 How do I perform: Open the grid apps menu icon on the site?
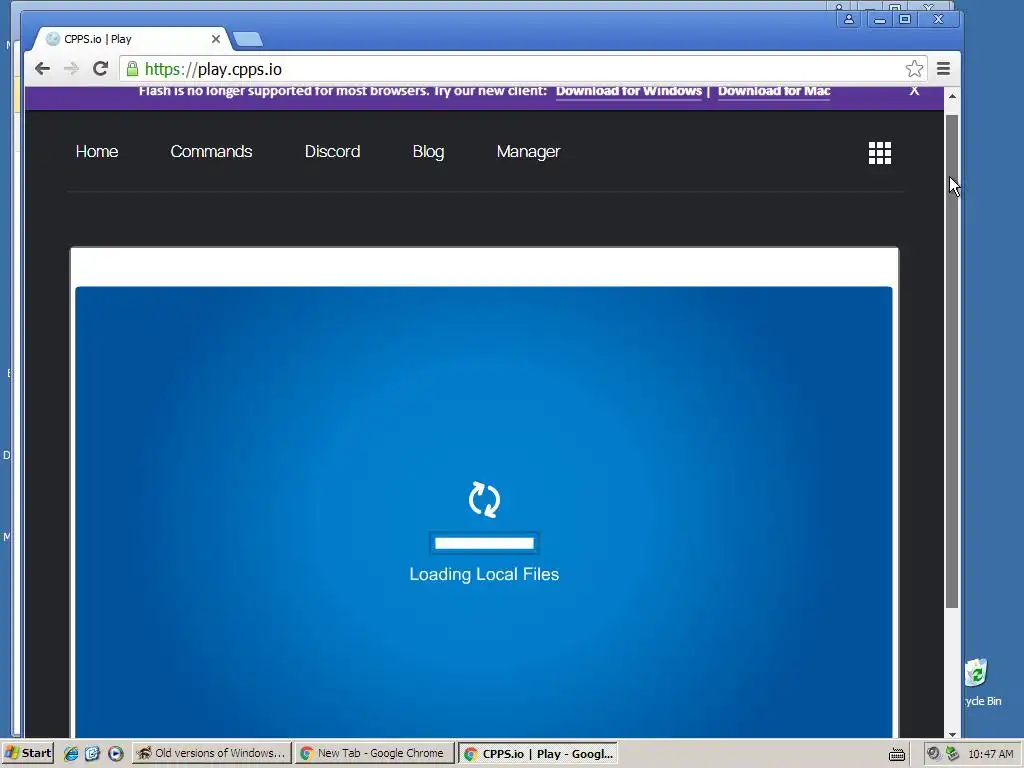click(880, 153)
